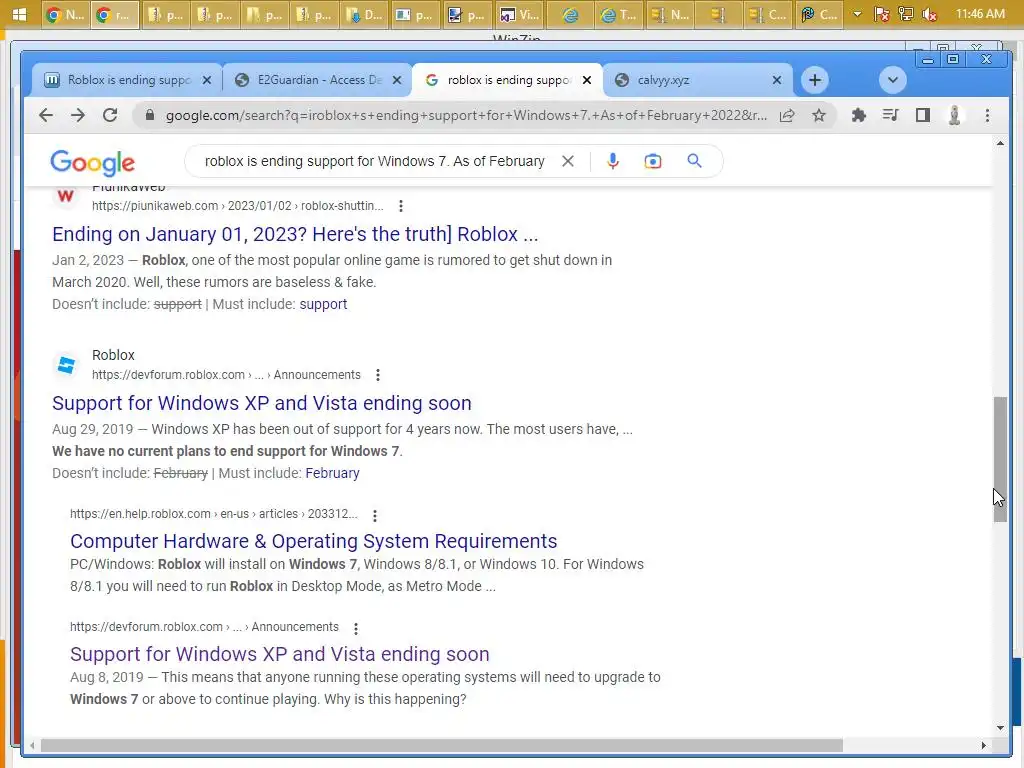
Task: Bookmark this page with the star icon
Action: 819,116
